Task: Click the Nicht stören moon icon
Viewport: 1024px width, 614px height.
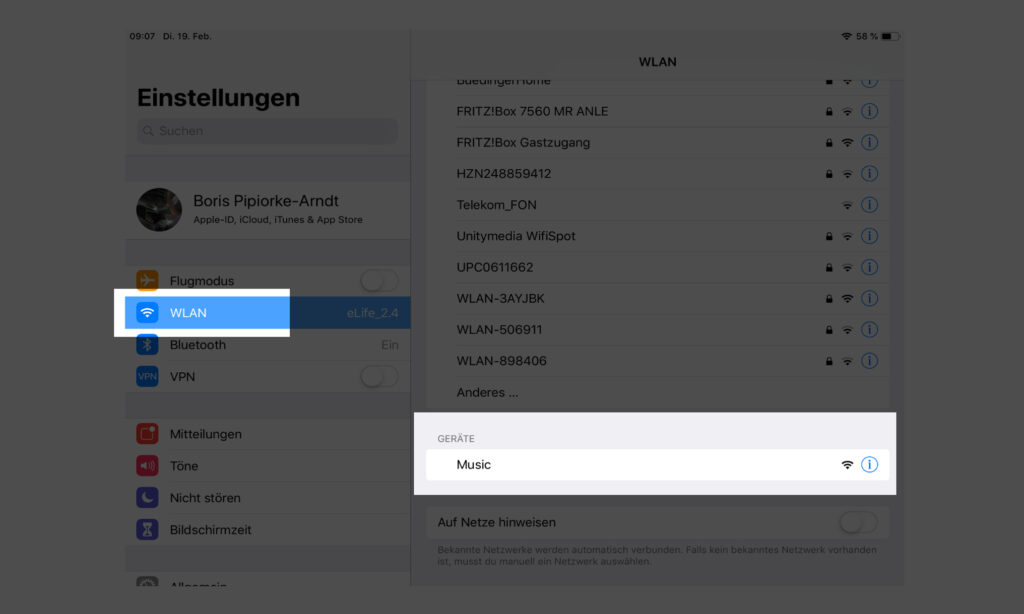Action: [147, 498]
